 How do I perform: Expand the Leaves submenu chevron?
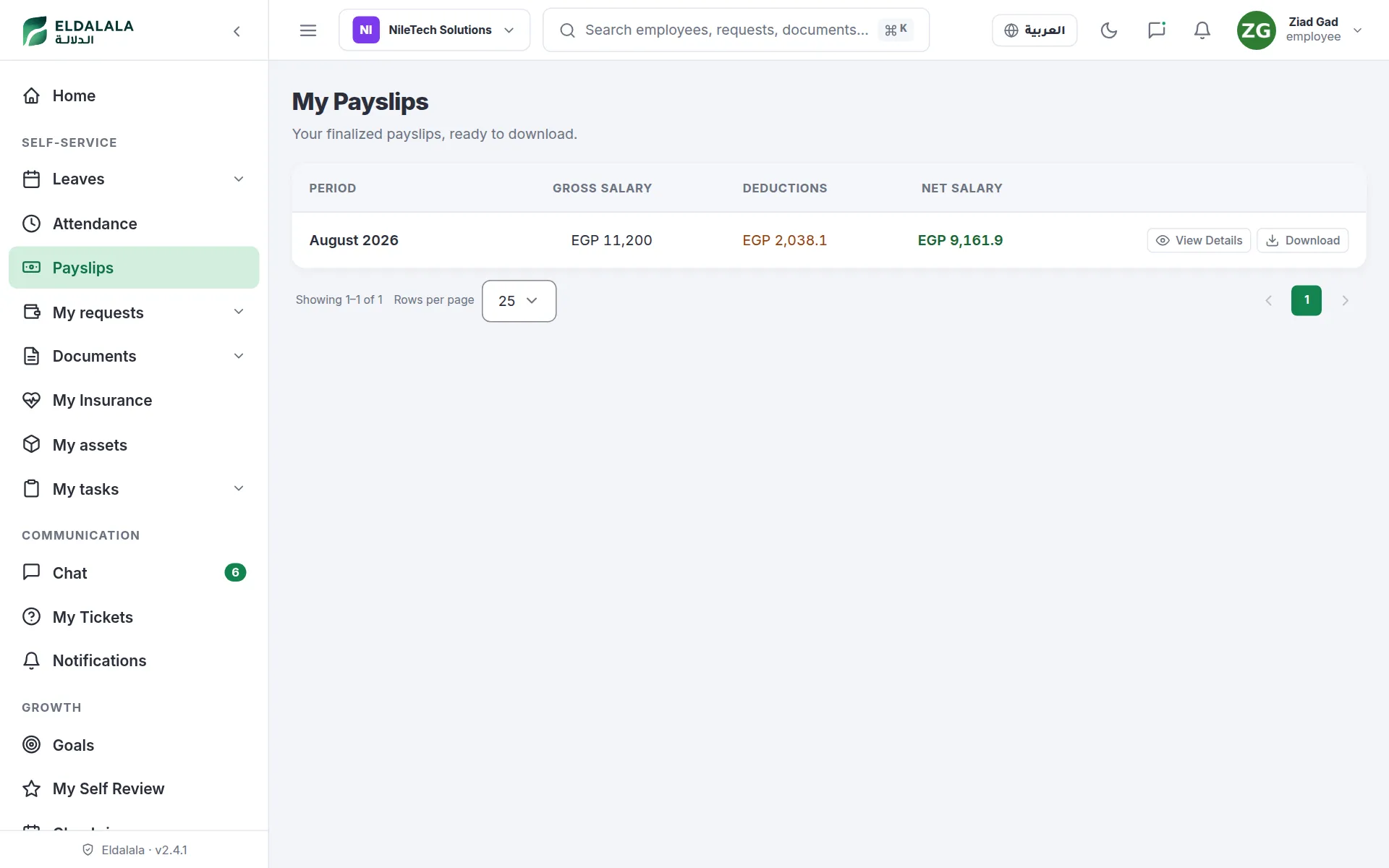(239, 179)
